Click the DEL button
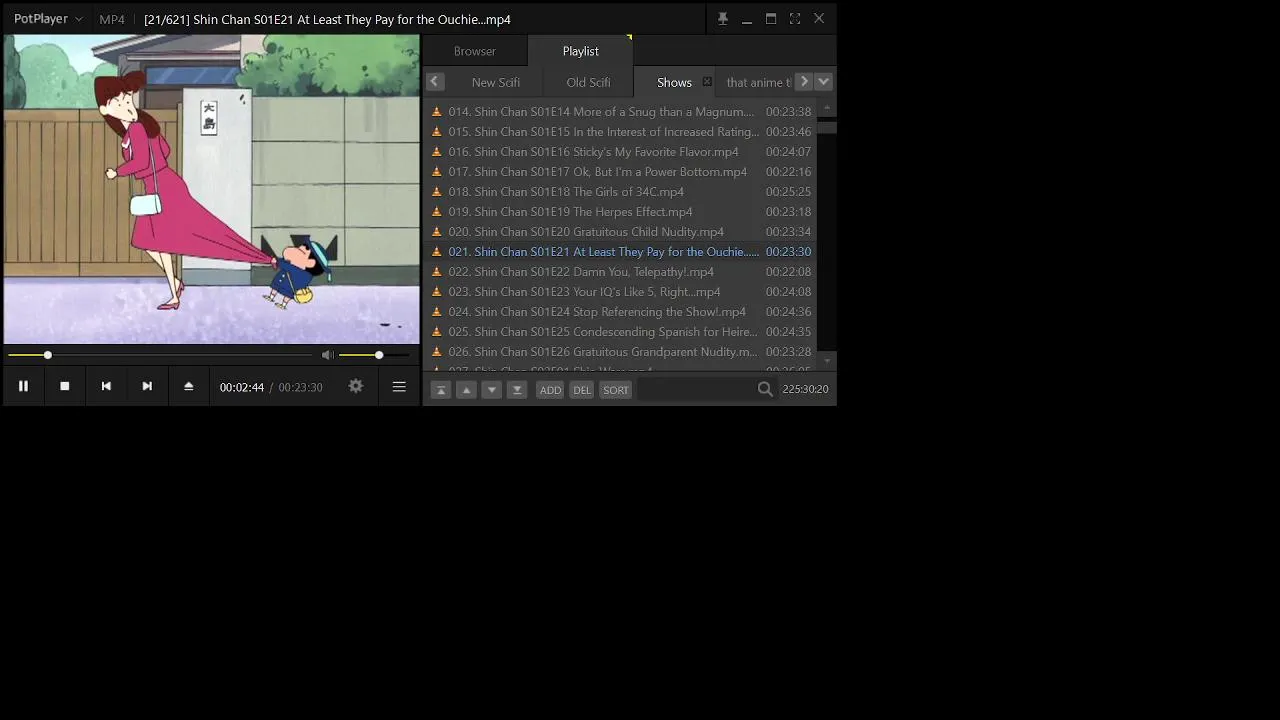The width and height of the screenshot is (1280, 720). click(x=582, y=390)
